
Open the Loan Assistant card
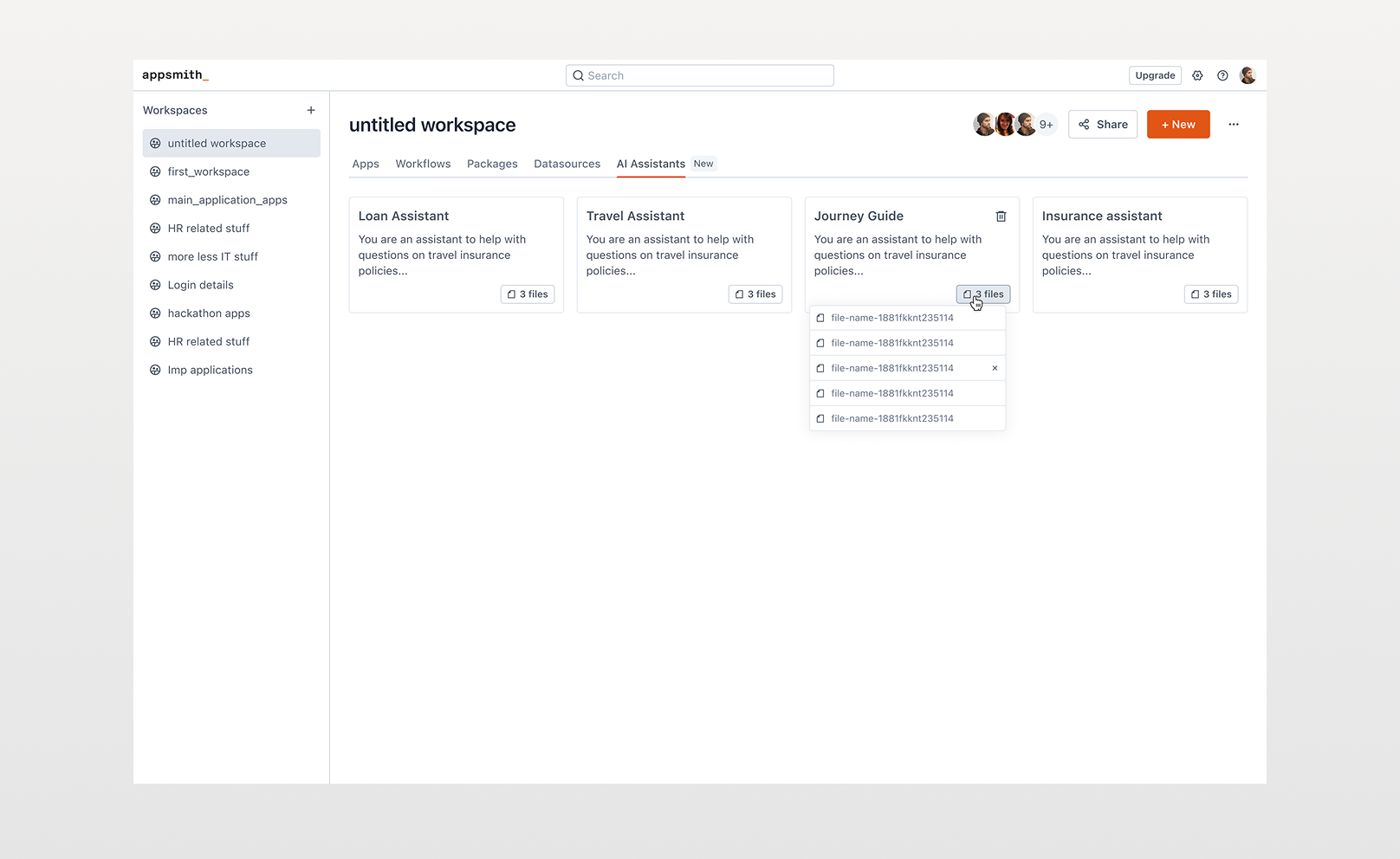coord(457,255)
